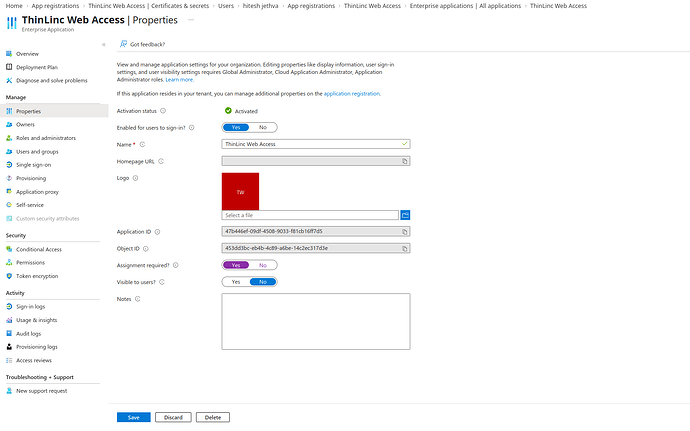
Task: Click the Application proxy icon
Action: coord(9,192)
